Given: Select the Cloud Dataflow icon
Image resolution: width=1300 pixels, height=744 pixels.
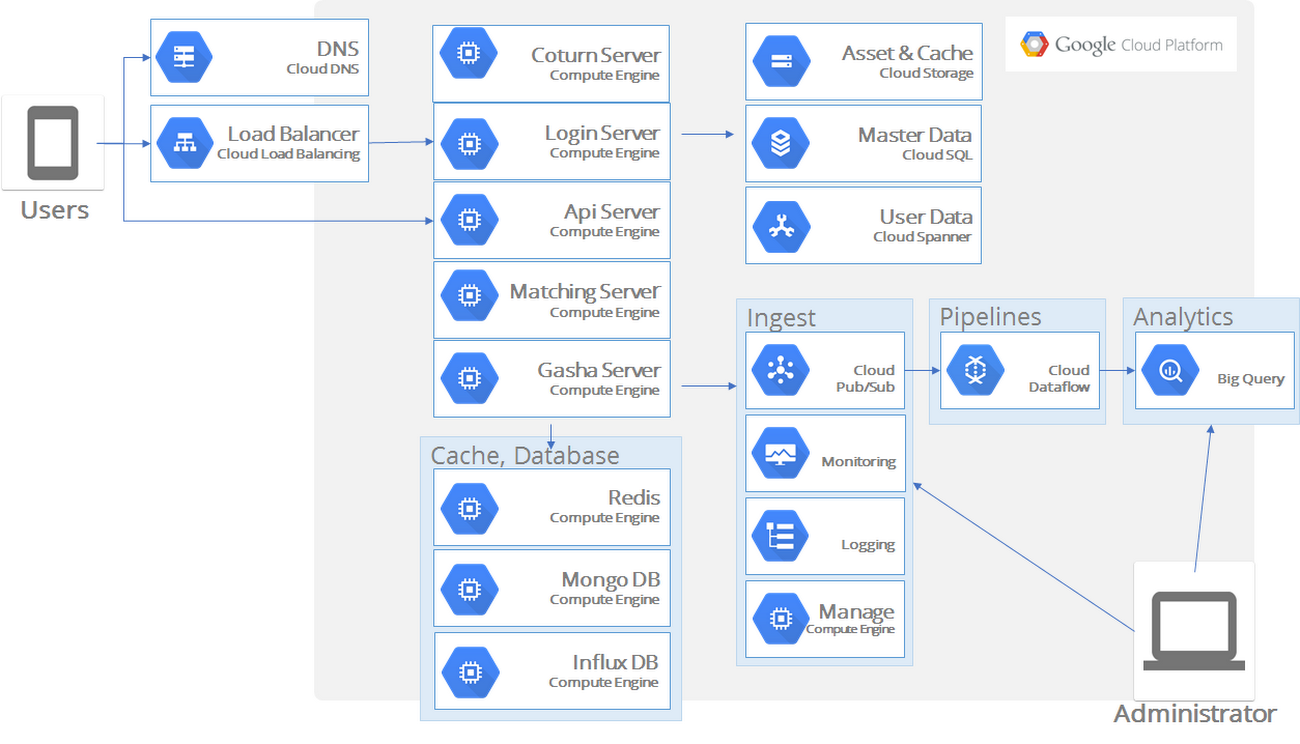Looking at the screenshot, I should click(974, 370).
